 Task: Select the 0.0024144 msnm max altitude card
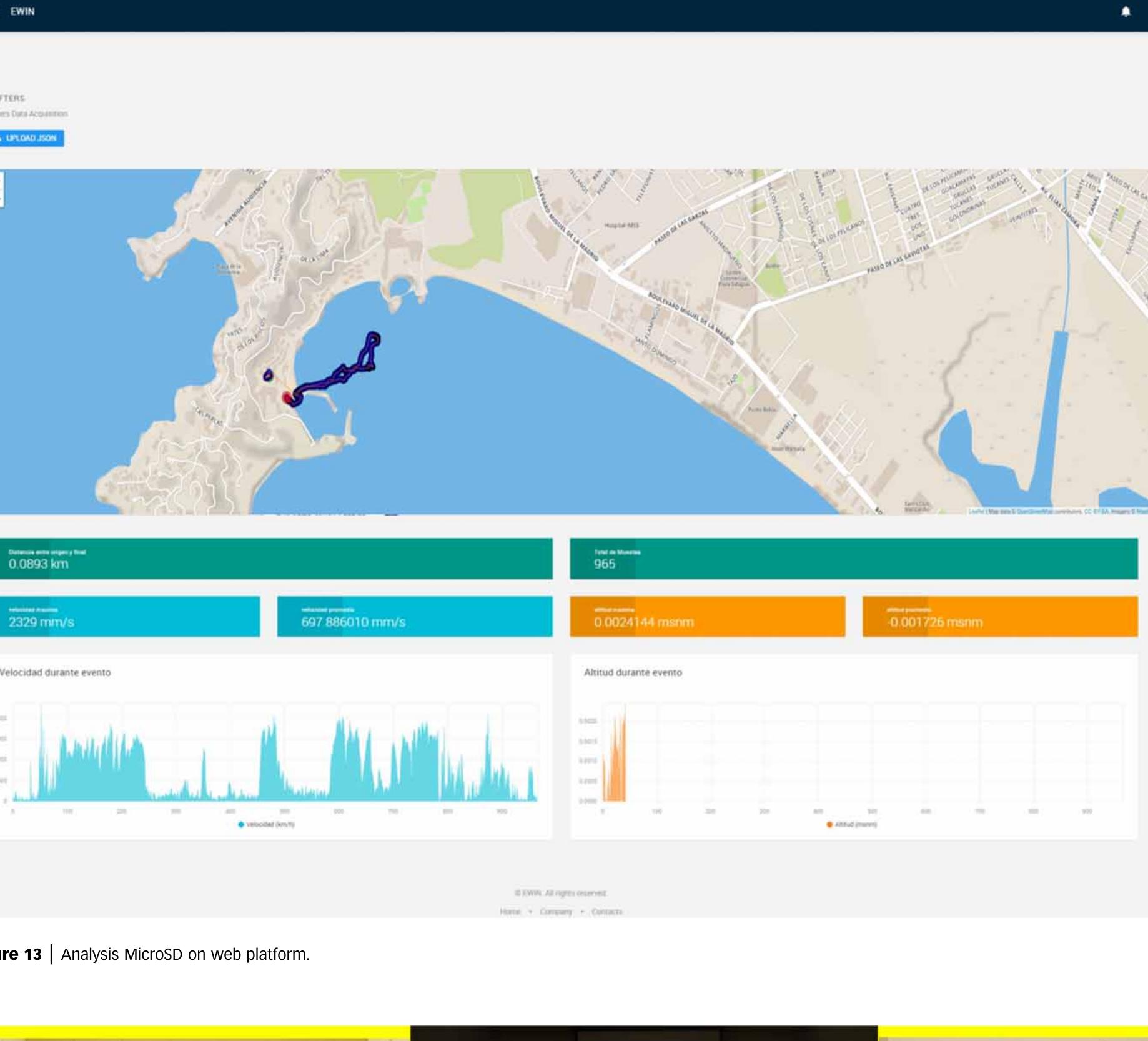coord(707,617)
